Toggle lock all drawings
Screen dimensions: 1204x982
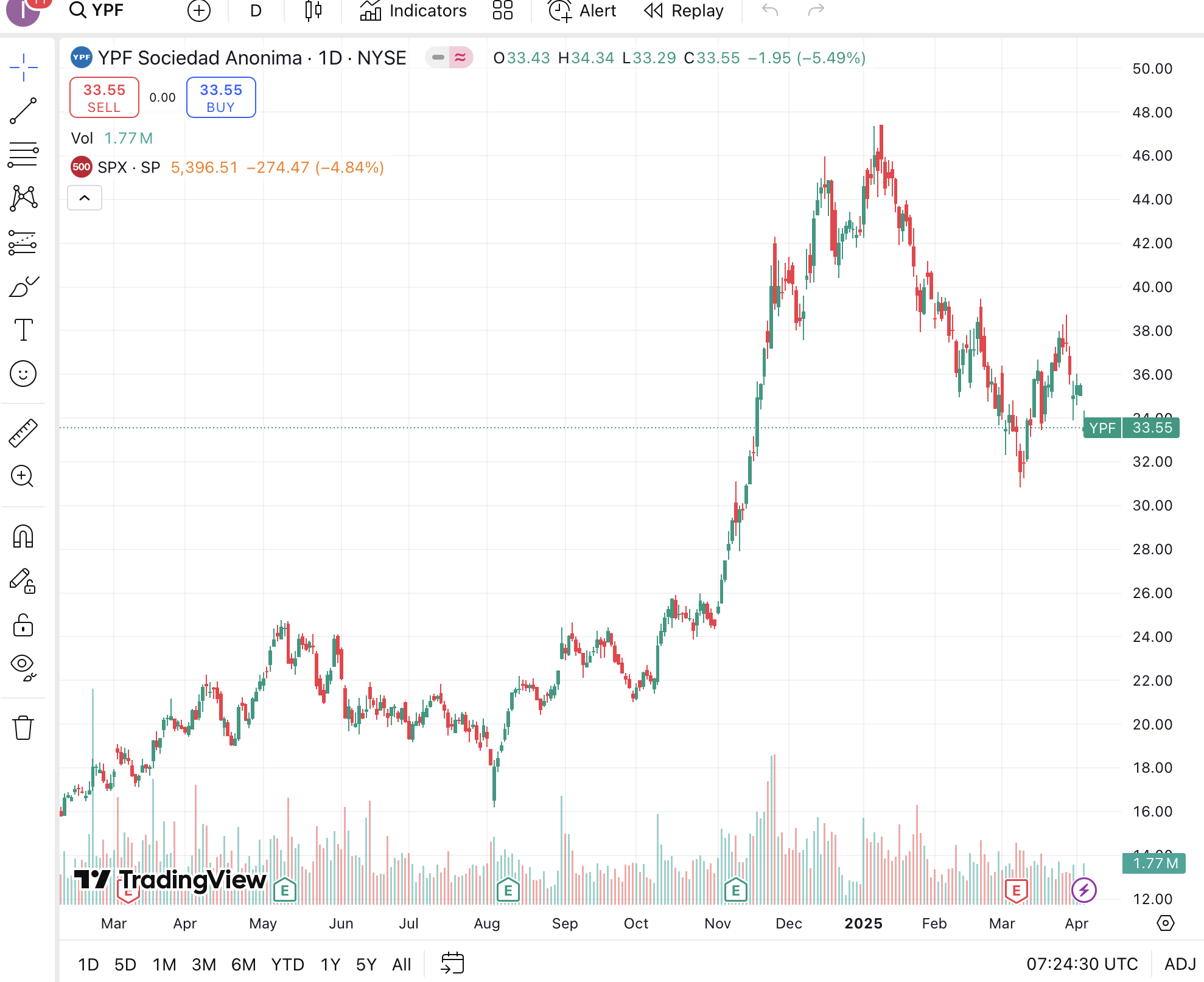[x=24, y=624]
